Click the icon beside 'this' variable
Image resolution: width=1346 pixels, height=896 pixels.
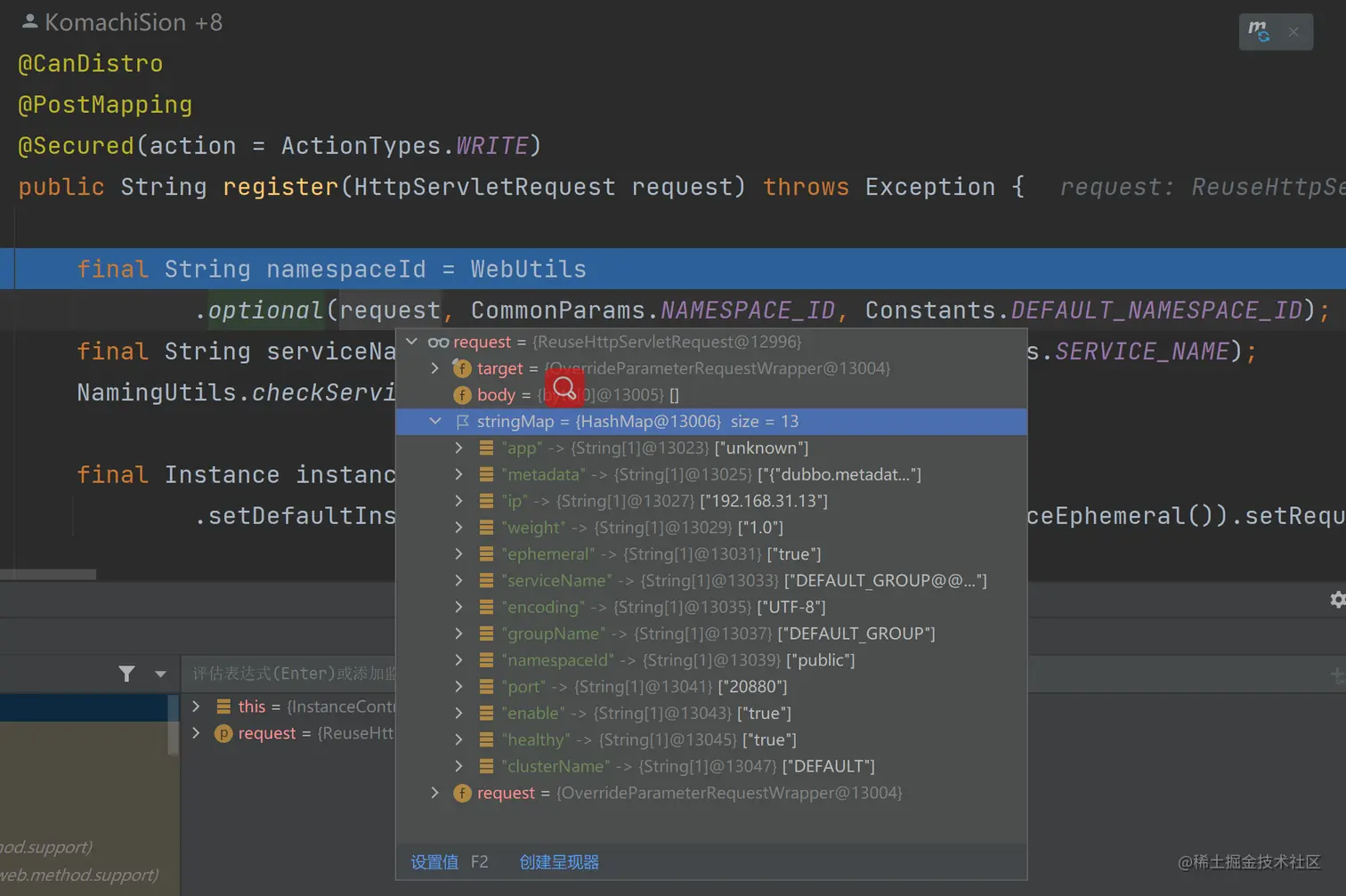coord(223,706)
